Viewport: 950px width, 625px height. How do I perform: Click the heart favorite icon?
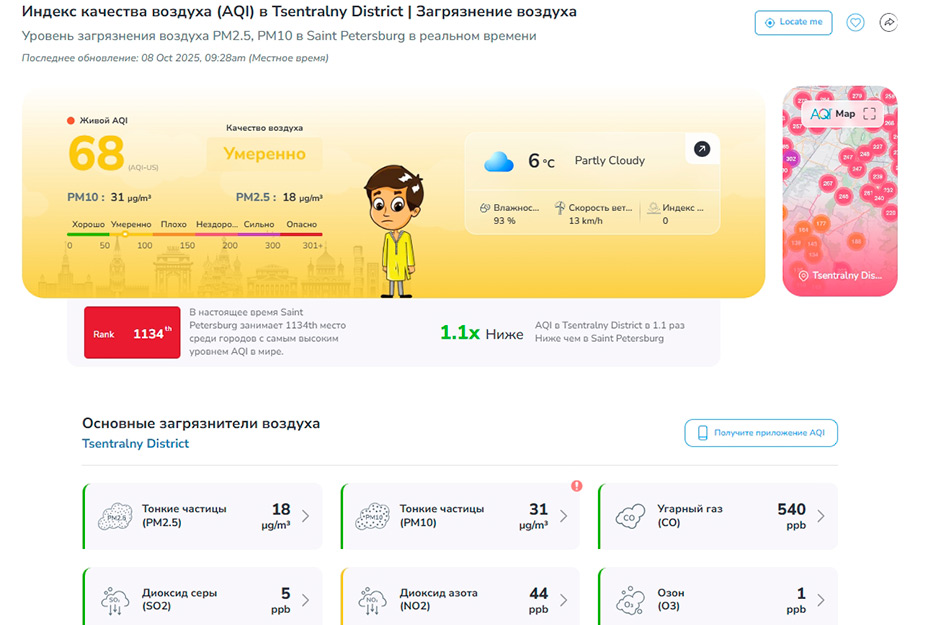pos(855,22)
